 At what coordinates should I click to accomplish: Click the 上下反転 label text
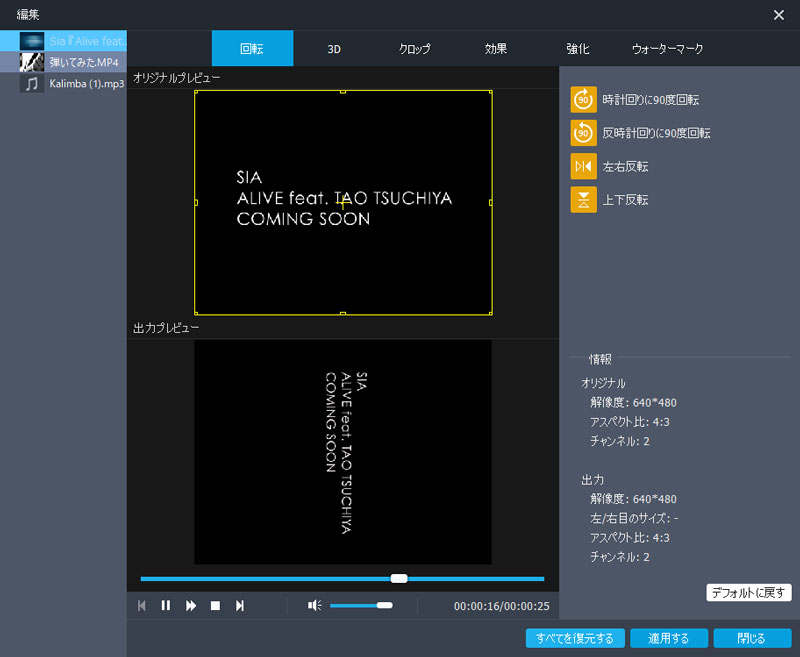point(626,200)
